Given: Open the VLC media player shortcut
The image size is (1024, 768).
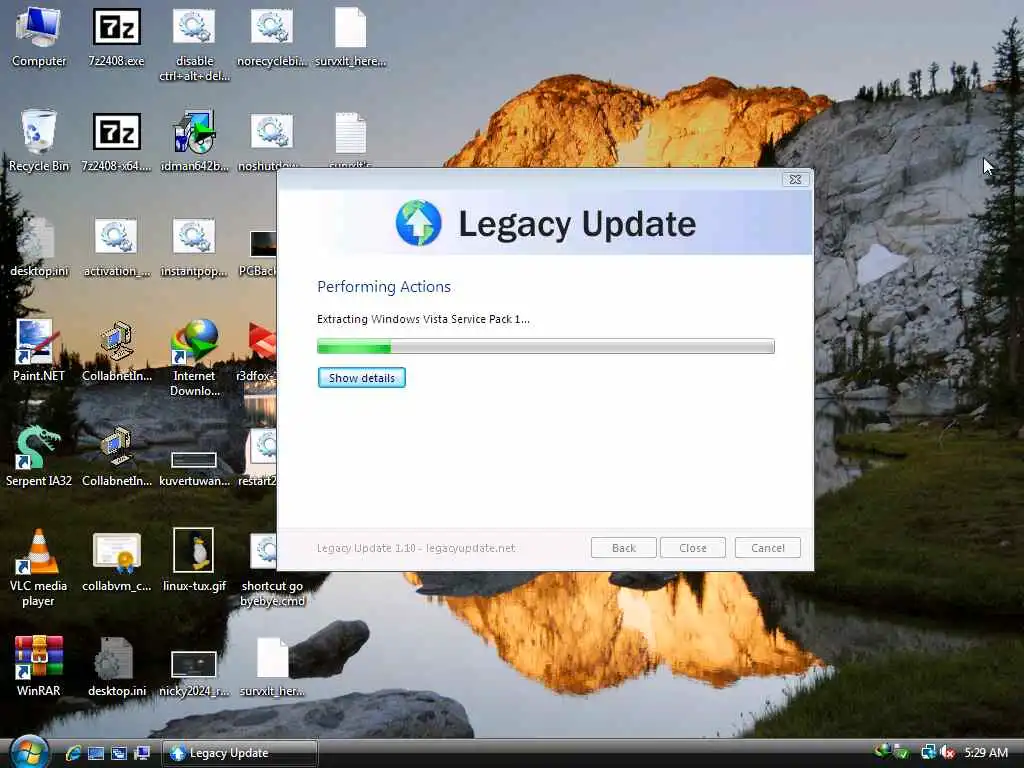Looking at the screenshot, I should (x=39, y=568).
